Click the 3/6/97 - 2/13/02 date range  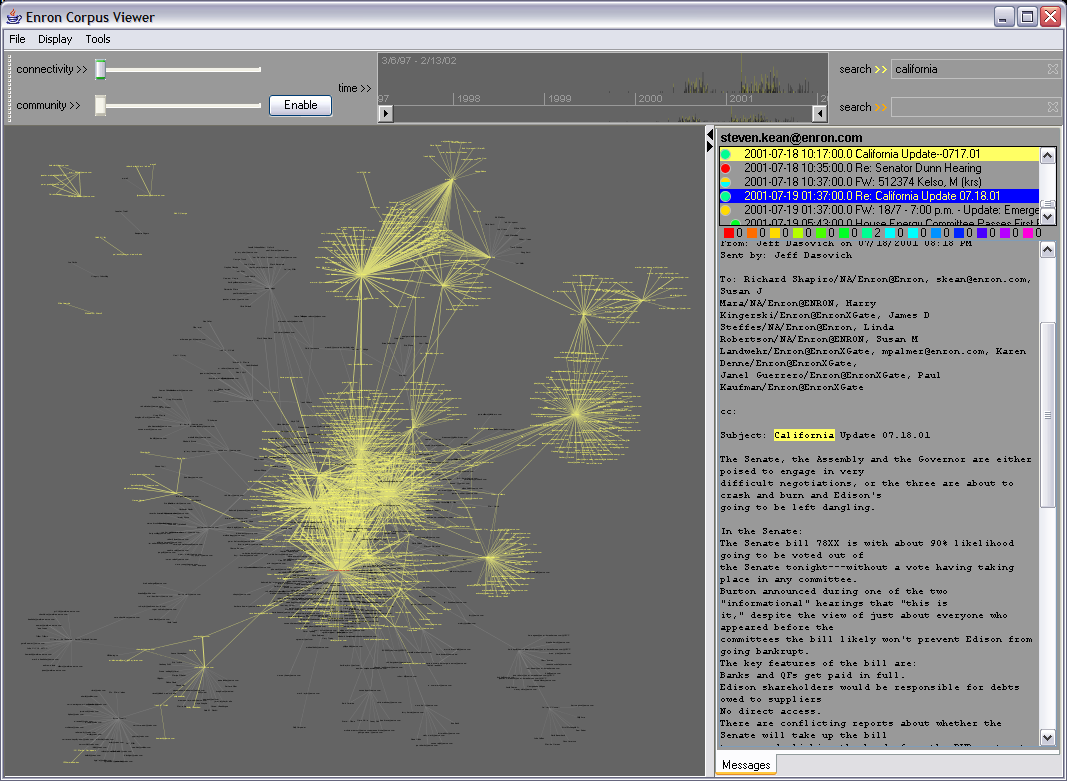pyautogui.click(x=418, y=61)
